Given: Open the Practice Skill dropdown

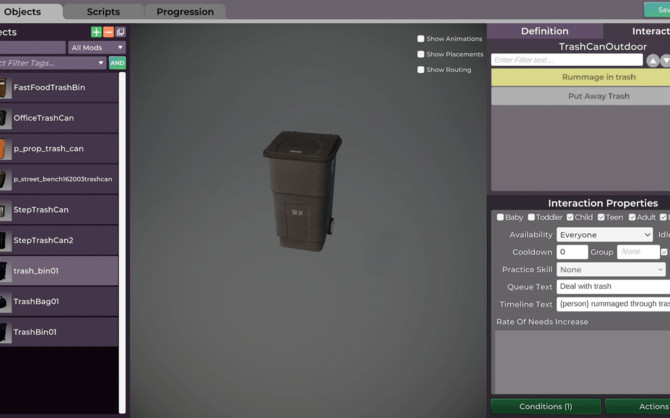Looking at the screenshot, I should coord(611,270).
